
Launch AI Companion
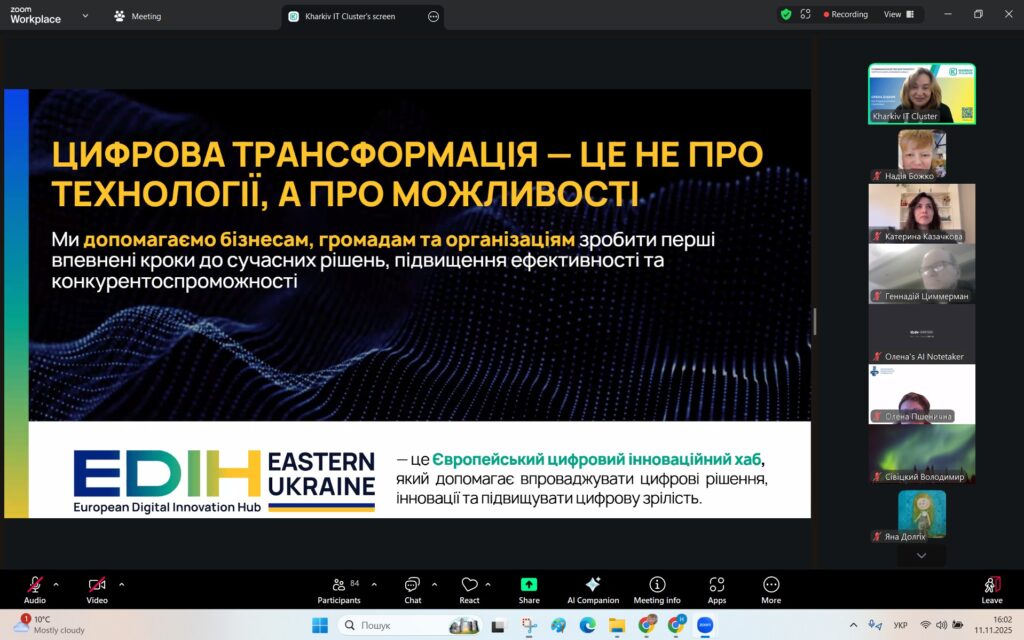pos(593,589)
